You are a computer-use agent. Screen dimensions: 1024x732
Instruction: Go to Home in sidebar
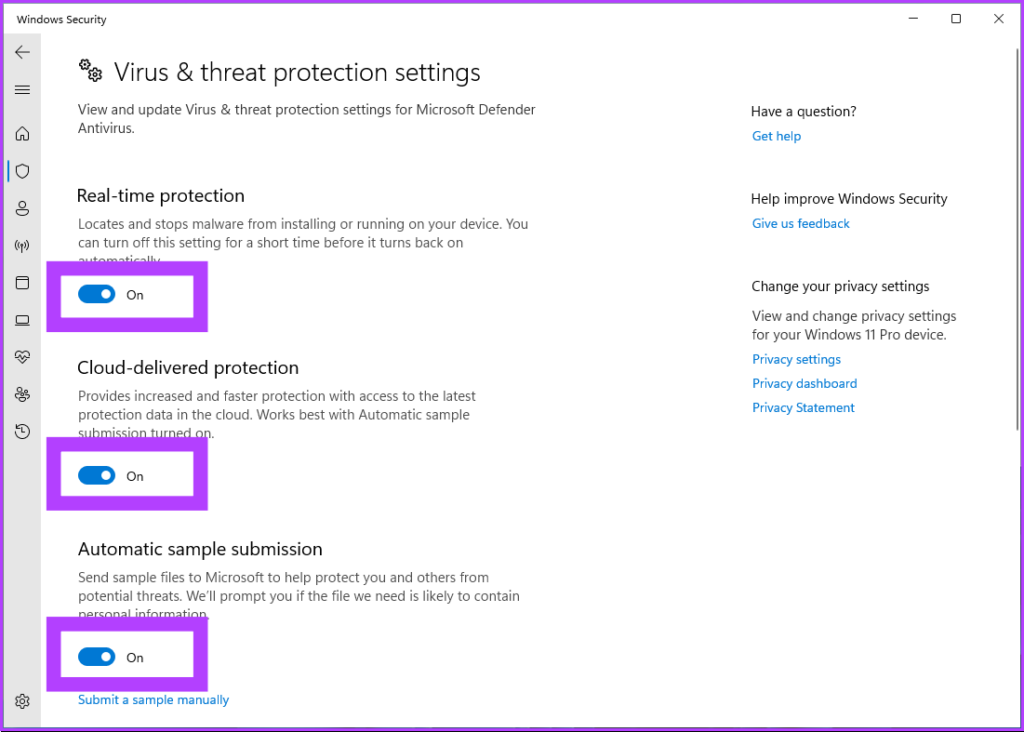[22, 134]
